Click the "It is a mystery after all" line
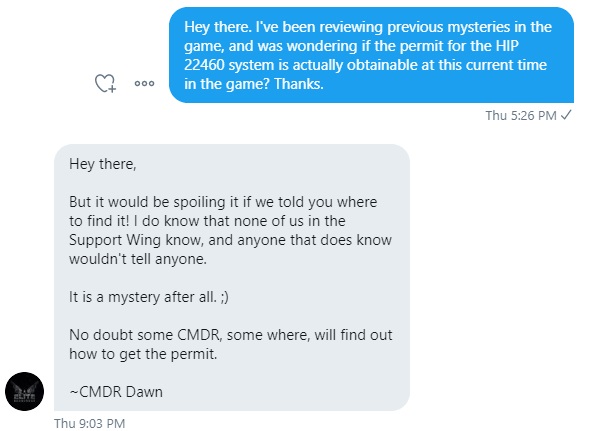This screenshot has height=431, width=589. pyautogui.click(x=149, y=297)
